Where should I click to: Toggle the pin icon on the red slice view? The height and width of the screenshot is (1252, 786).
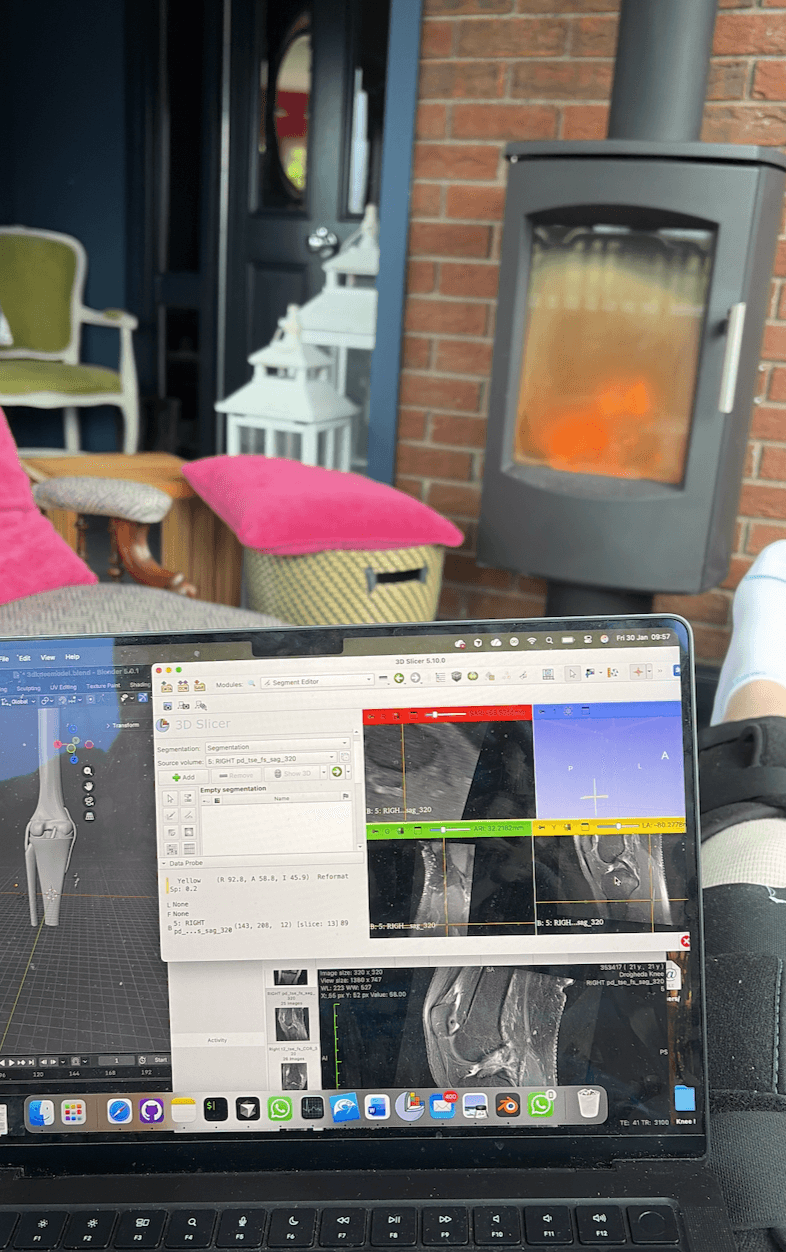(x=370, y=716)
